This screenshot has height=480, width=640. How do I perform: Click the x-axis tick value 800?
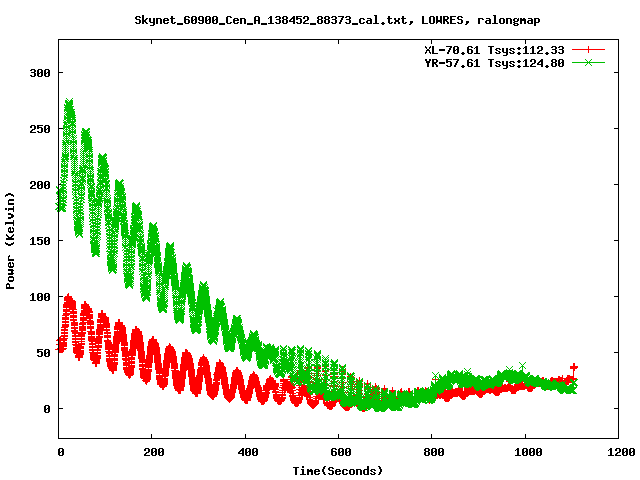click(434, 452)
